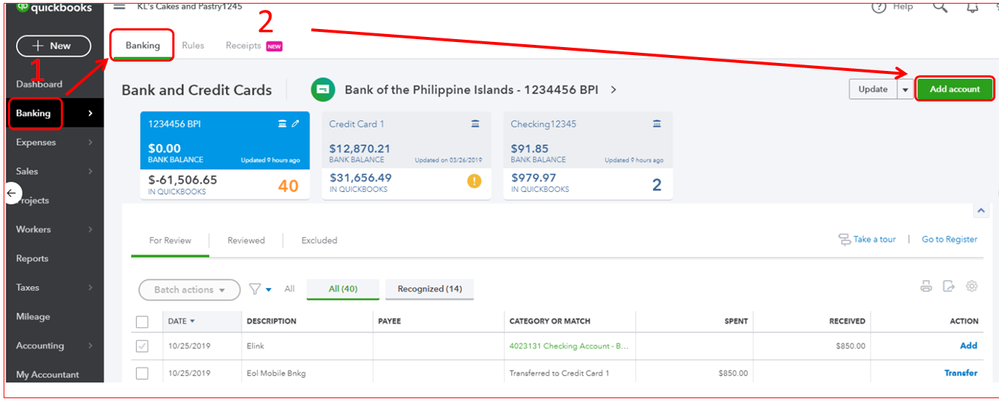Select the Reviewed tab
999x404 pixels.
tap(246, 240)
